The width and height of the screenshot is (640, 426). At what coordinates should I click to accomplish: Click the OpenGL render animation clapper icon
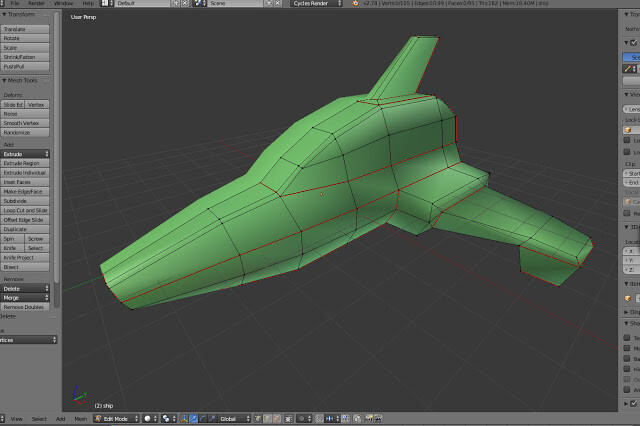pos(378,419)
